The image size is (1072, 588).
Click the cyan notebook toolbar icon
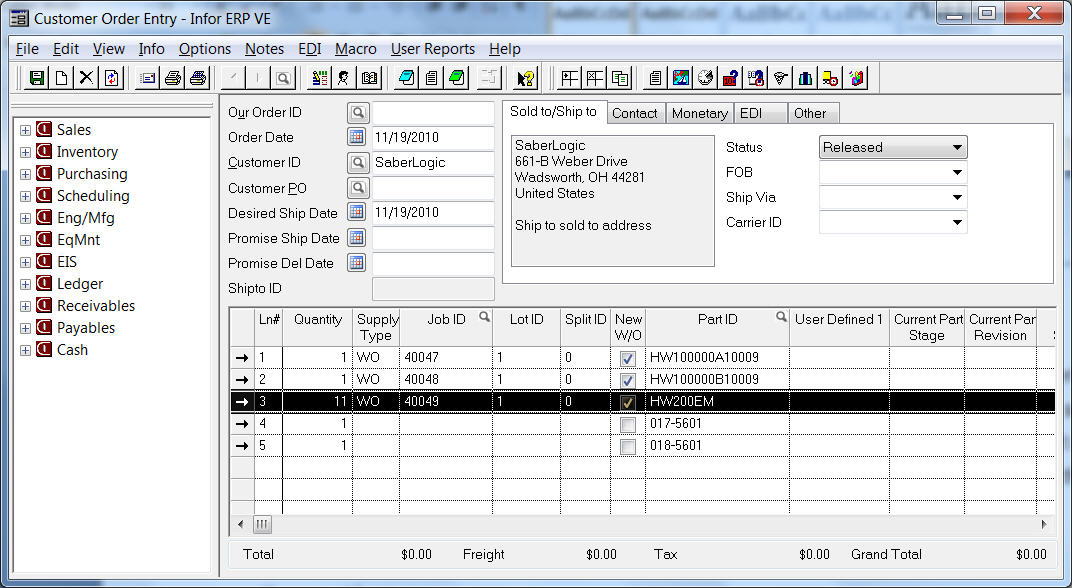pos(406,78)
